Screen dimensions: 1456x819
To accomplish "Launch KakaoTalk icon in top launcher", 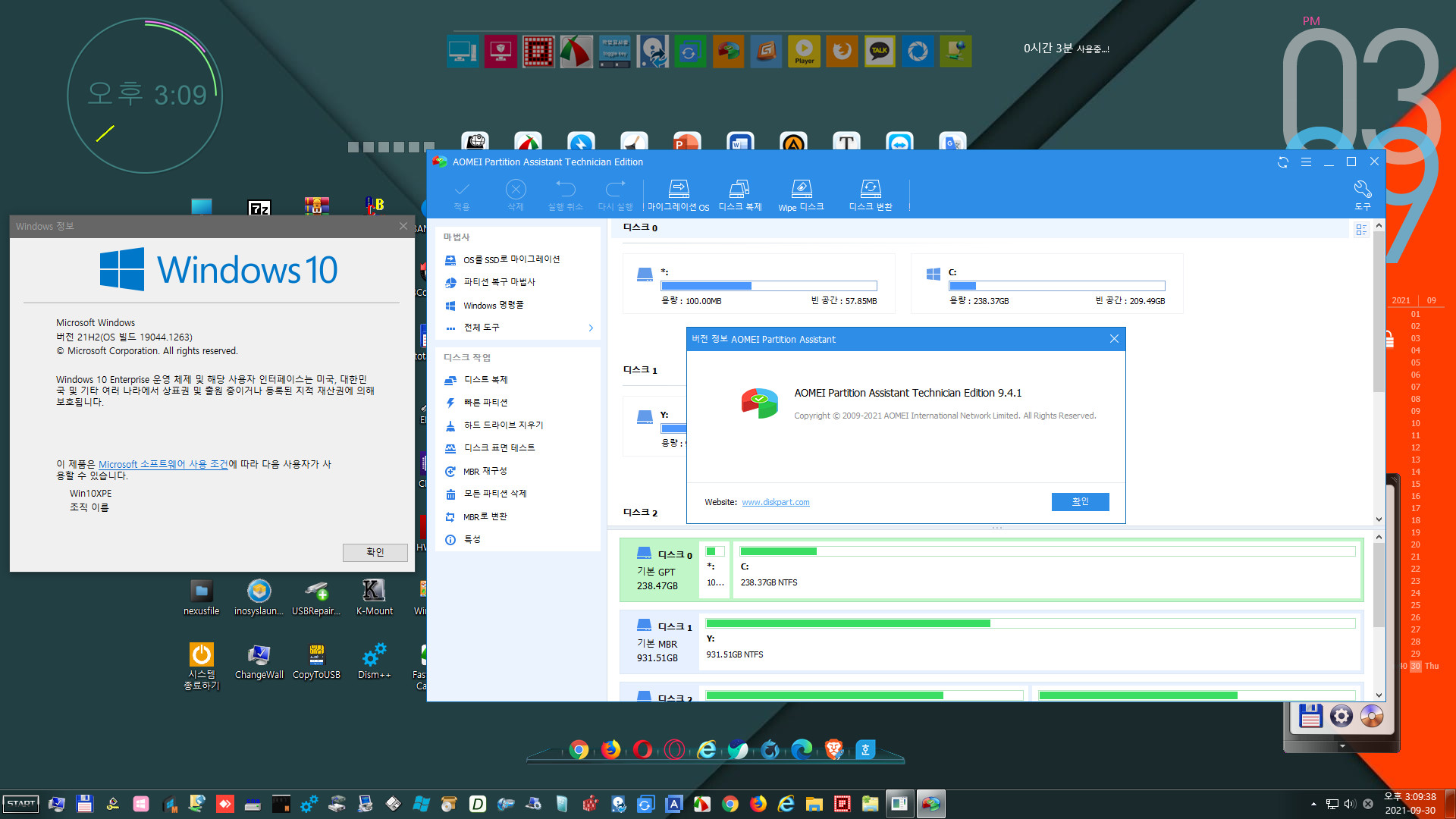I will coord(880,51).
